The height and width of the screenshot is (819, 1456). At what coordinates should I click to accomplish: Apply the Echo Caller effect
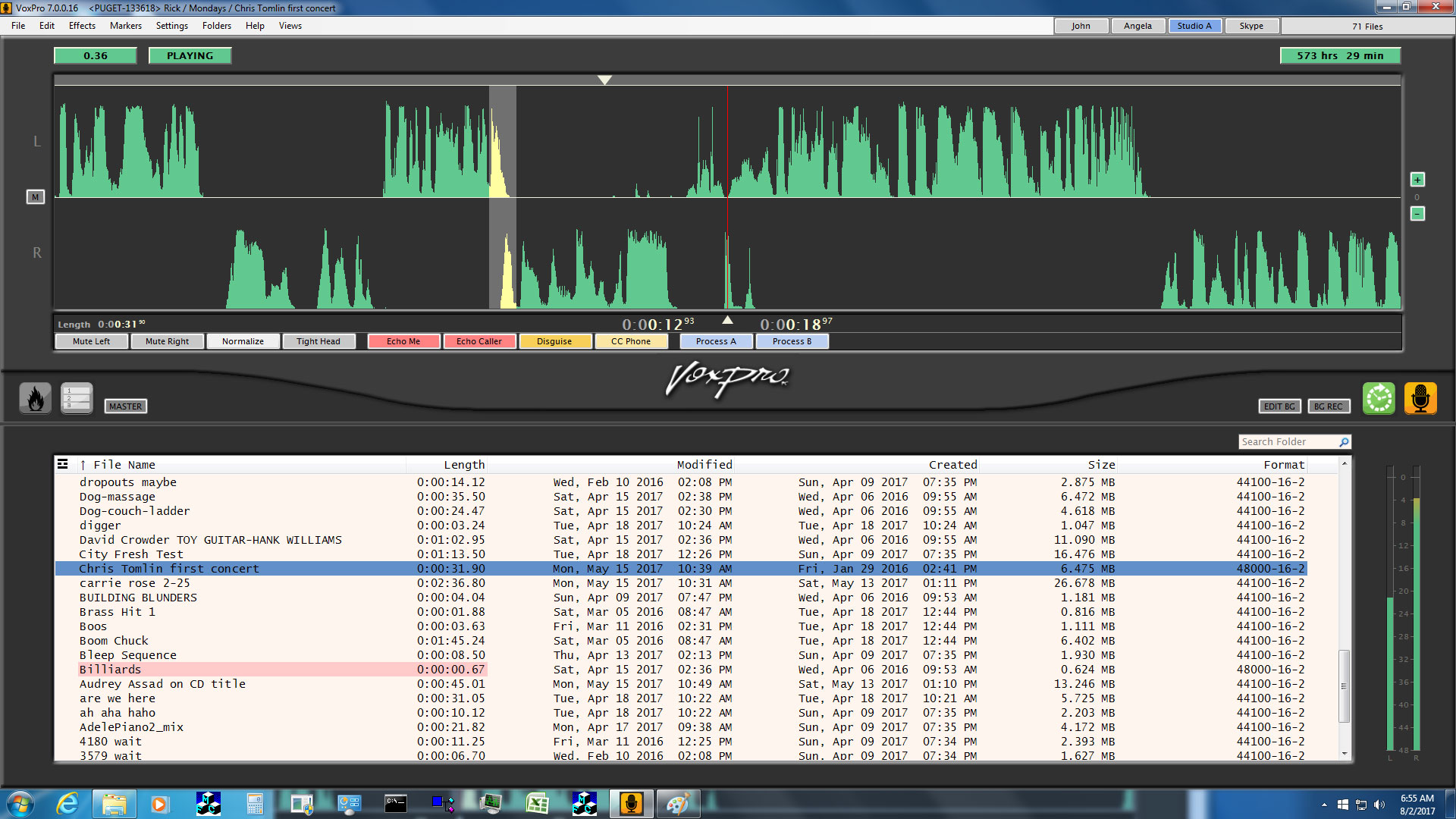[479, 341]
